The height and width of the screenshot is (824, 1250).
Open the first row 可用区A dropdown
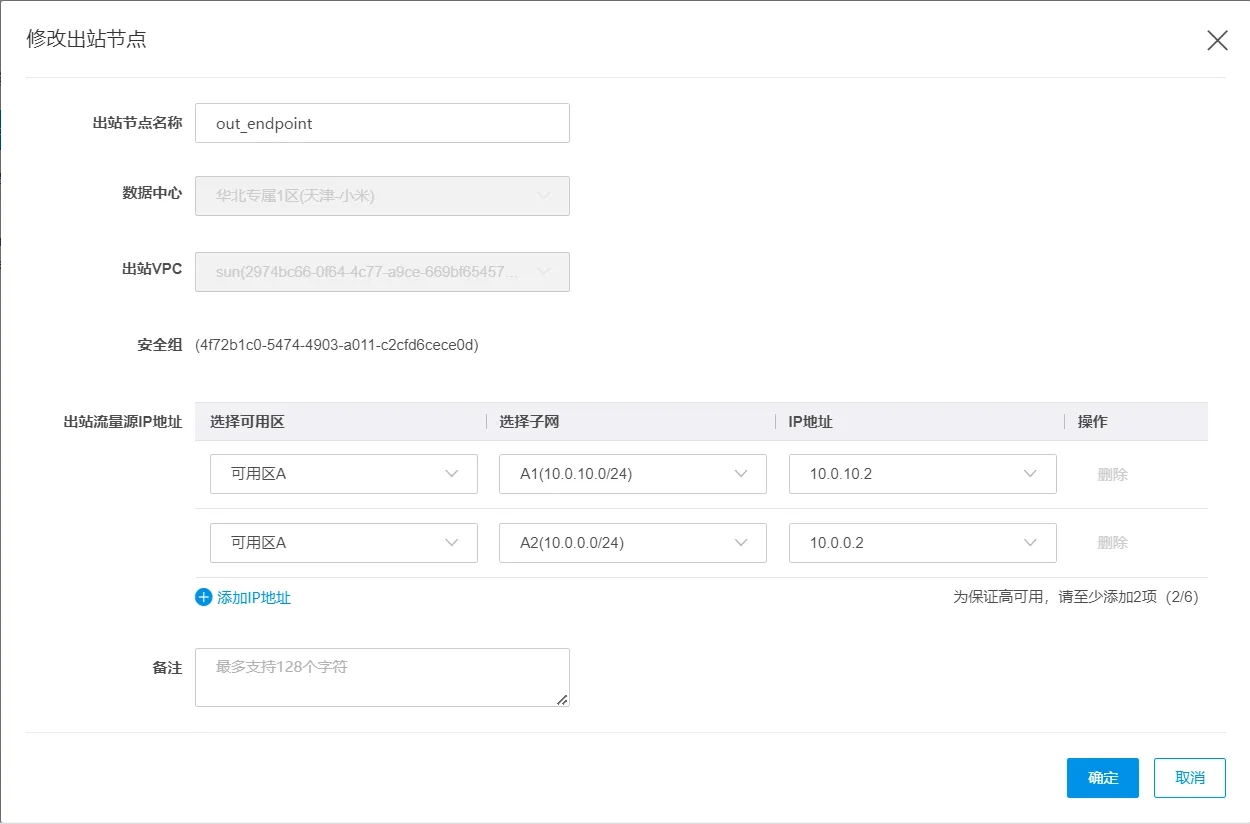(x=343, y=474)
